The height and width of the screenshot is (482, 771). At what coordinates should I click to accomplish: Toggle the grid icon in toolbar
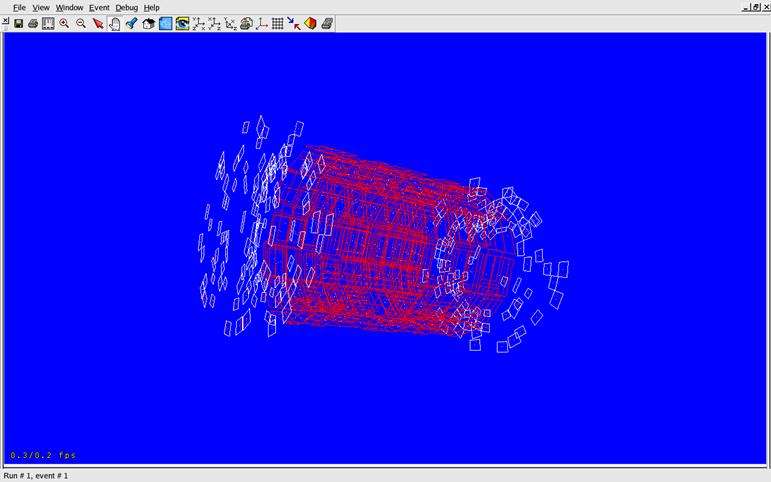coord(278,23)
